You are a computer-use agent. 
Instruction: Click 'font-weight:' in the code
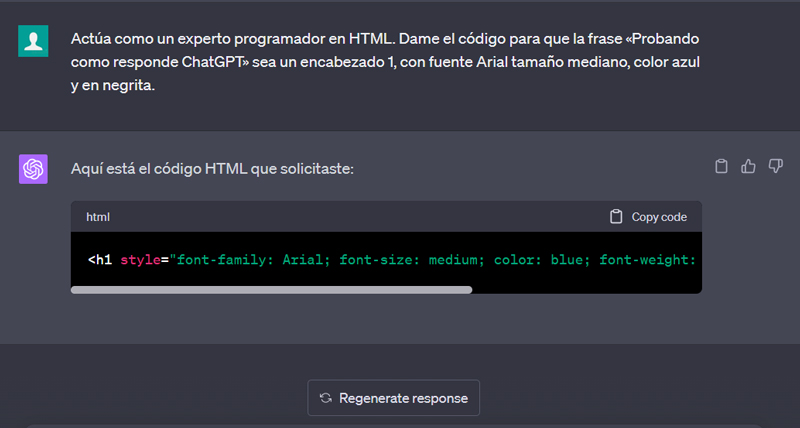[648, 260]
